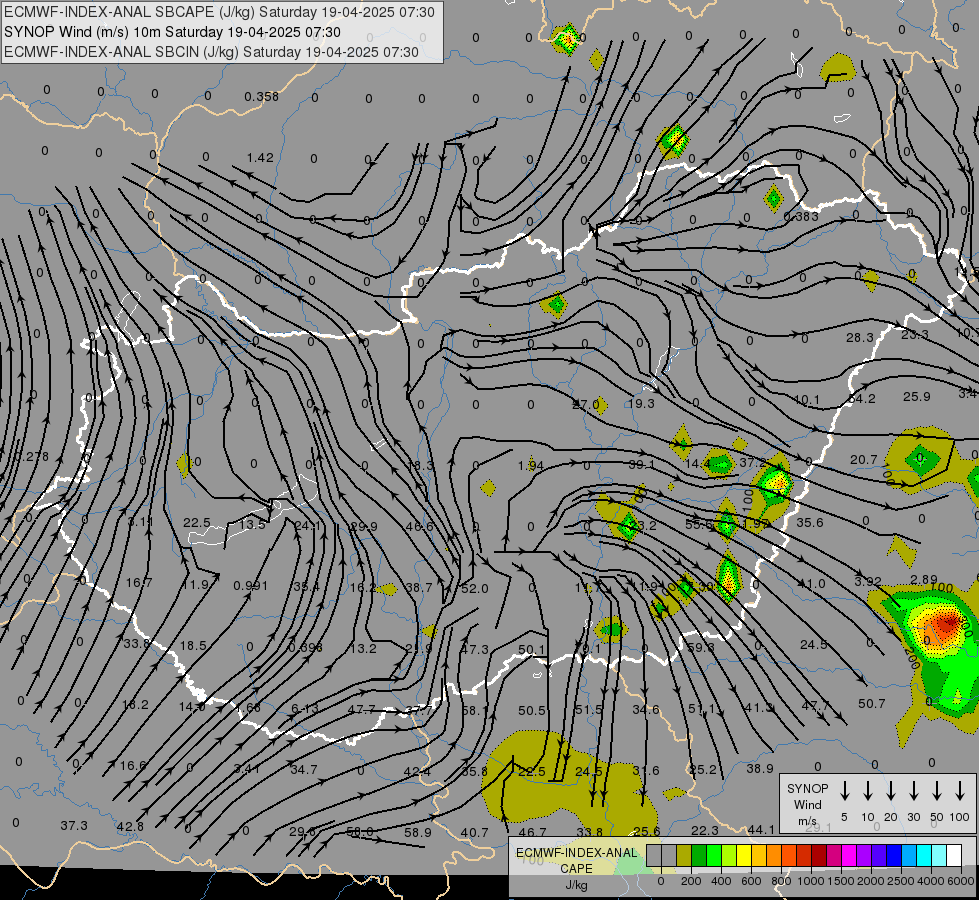Image resolution: width=979 pixels, height=900 pixels.
Task: Click the 19.3 value on the map
Action: 641,403
